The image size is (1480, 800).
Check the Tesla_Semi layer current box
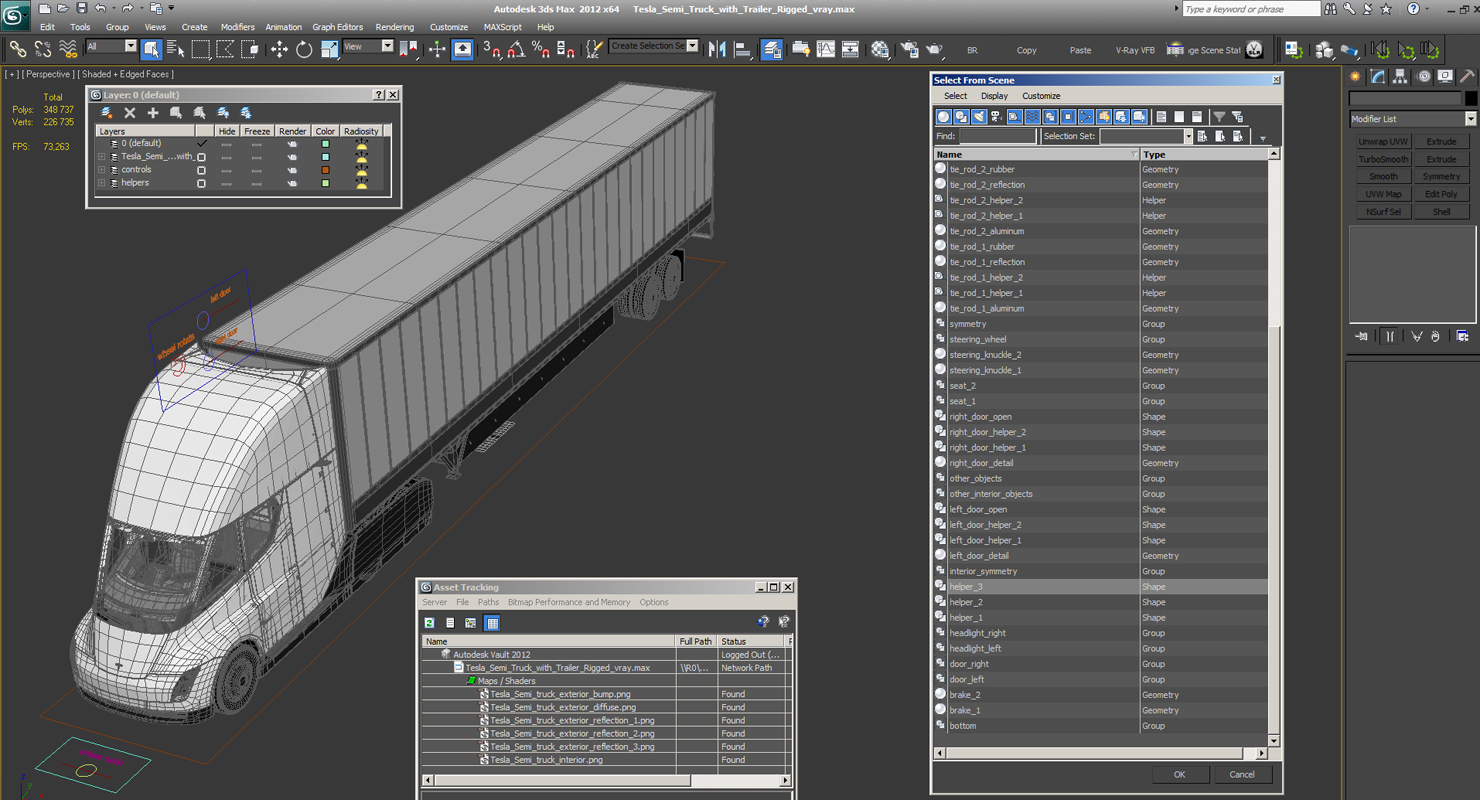201,157
